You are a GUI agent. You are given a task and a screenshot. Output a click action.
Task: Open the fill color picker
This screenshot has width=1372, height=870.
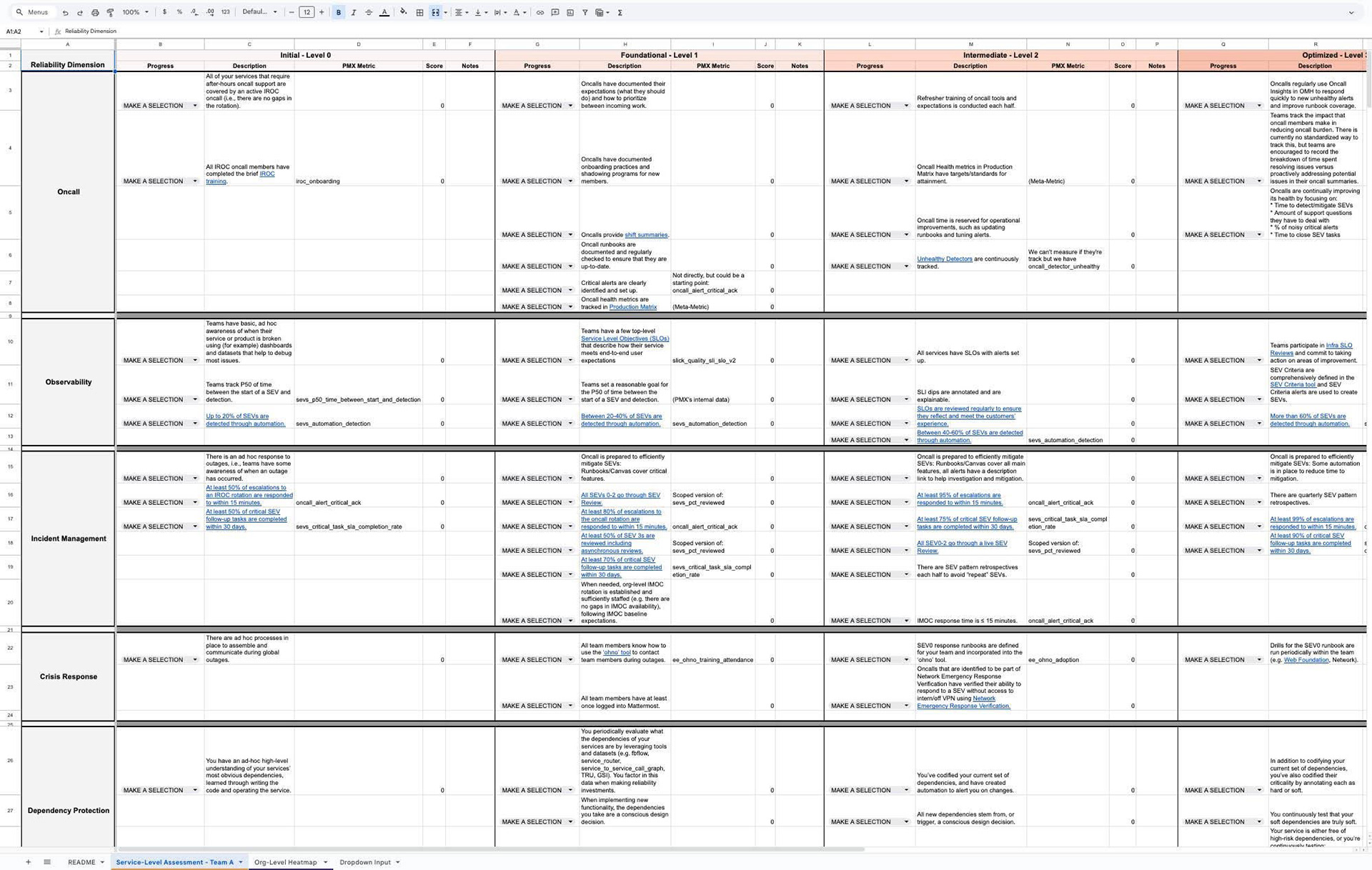pos(403,12)
